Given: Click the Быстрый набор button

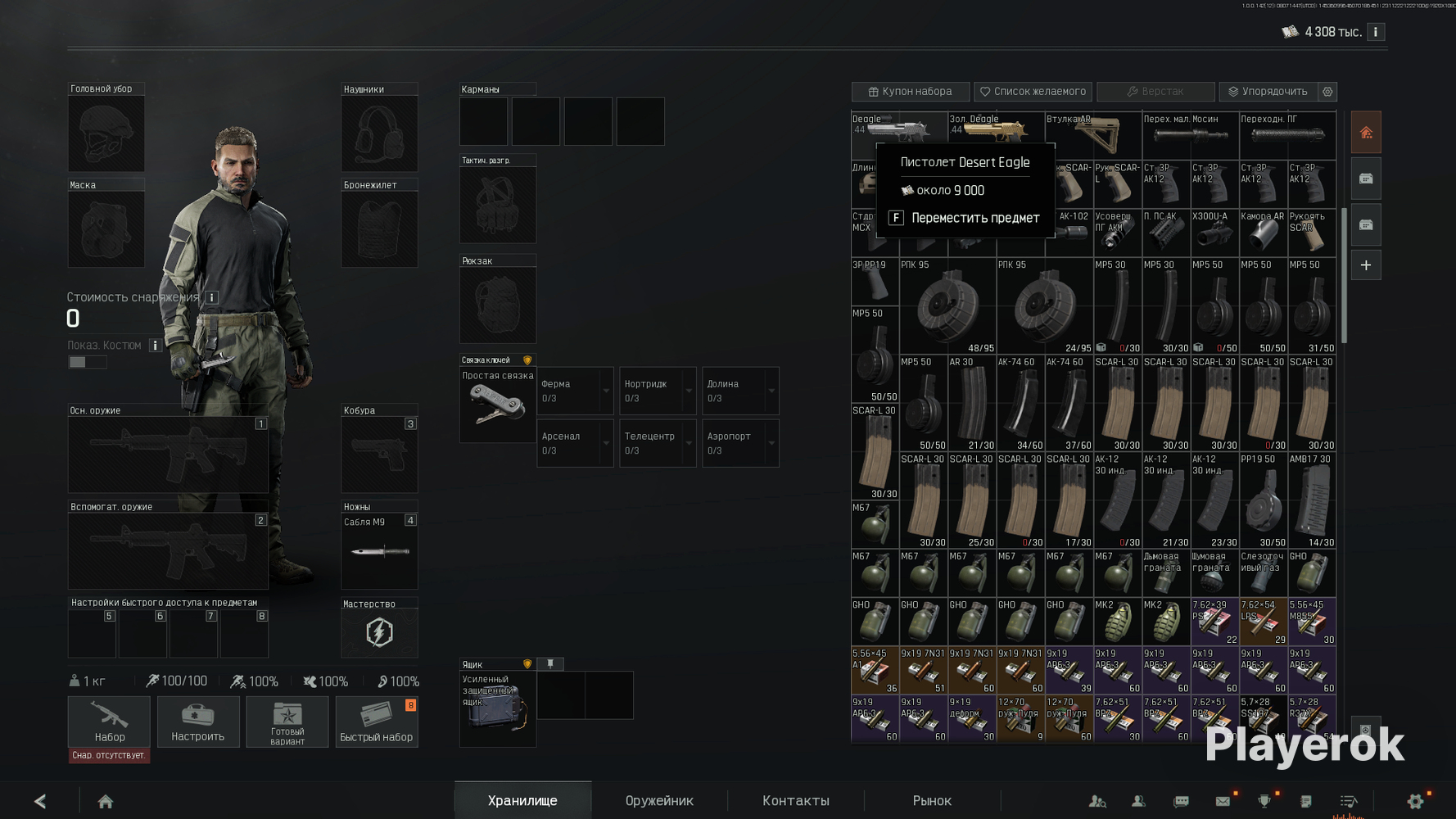Looking at the screenshot, I should [377, 722].
